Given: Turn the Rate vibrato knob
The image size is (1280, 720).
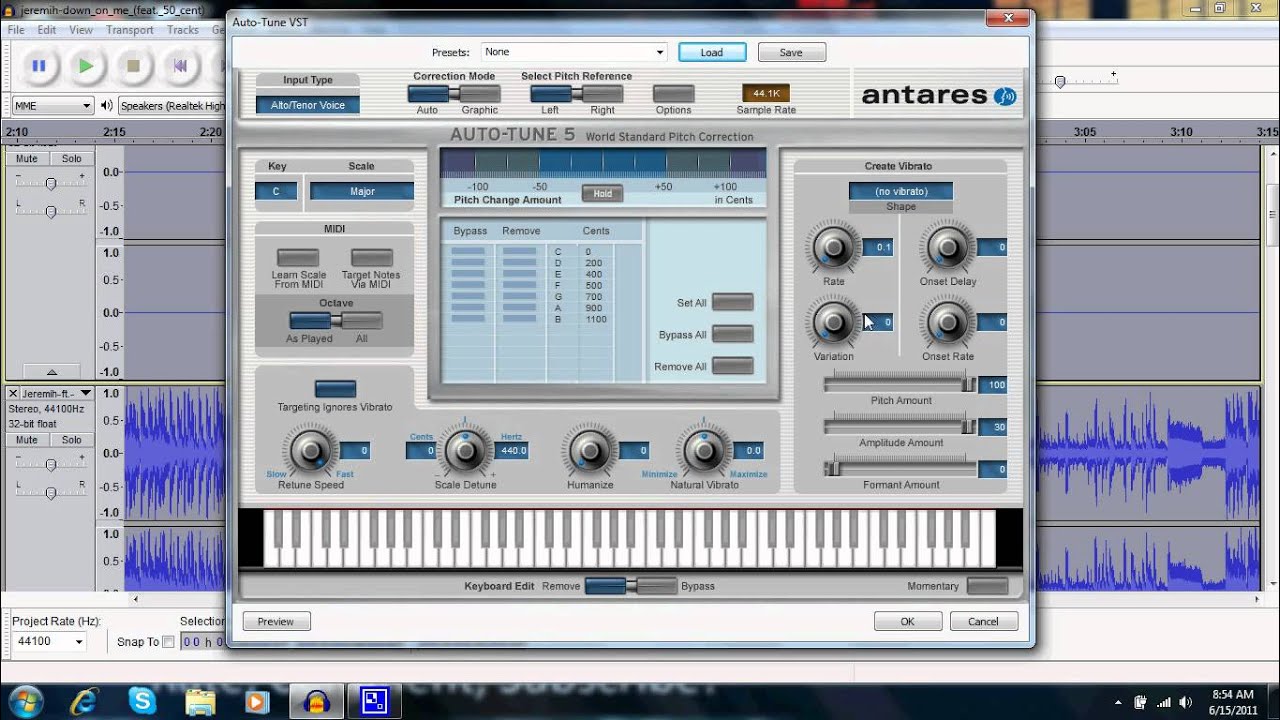Looking at the screenshot, I should pos(833,247).
